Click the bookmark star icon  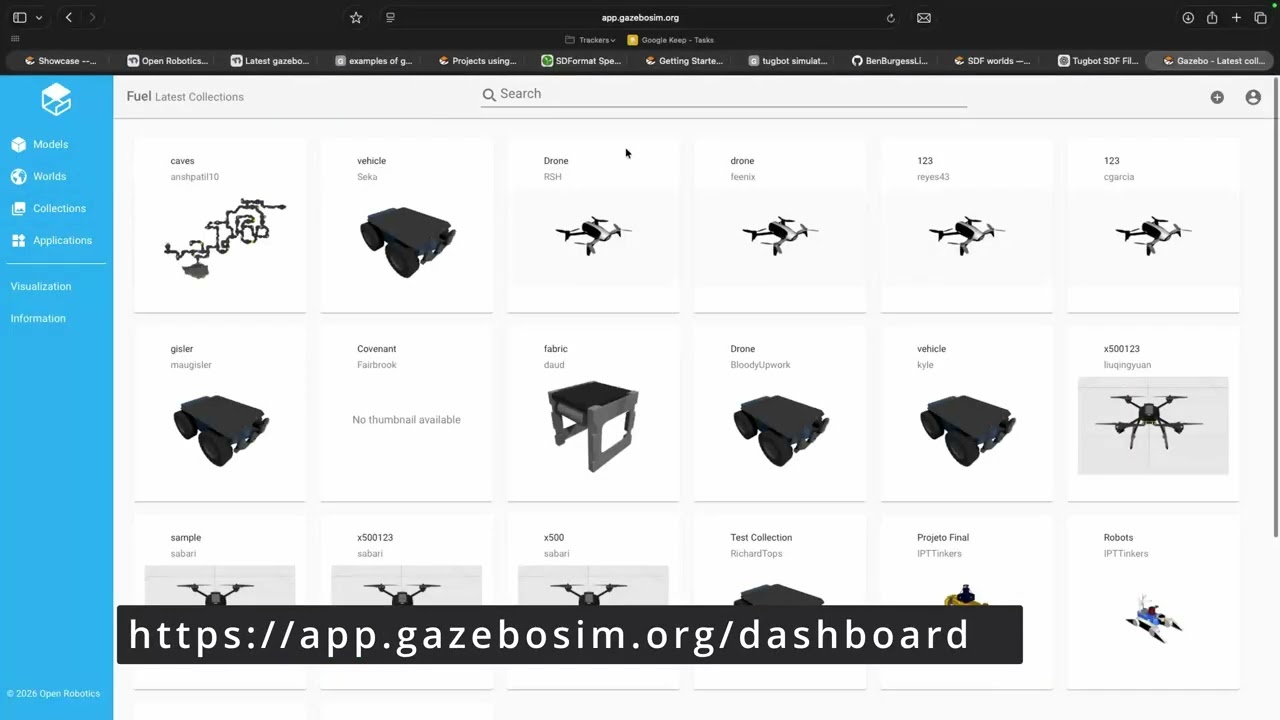click(x=356, y=17)
